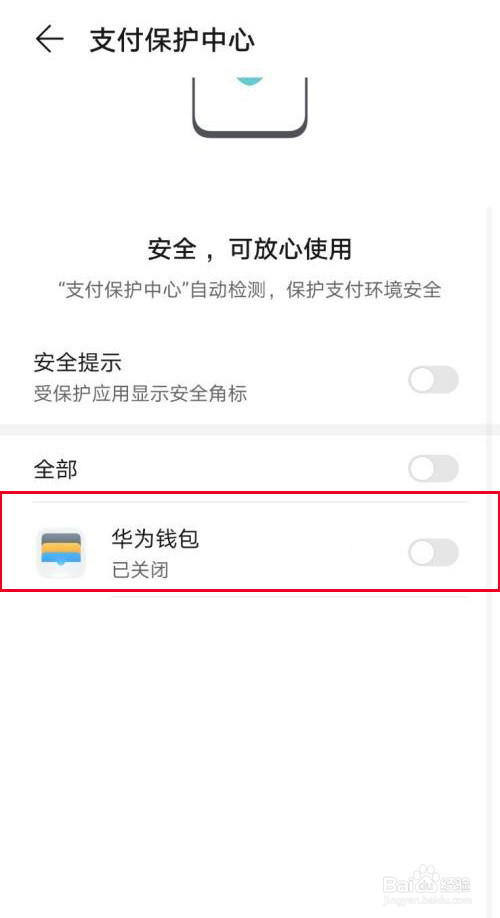The height and width of the screenshot is (918, 500).
Task: Enable the 安全提示 switch
Action: click(x=433, y=380)
